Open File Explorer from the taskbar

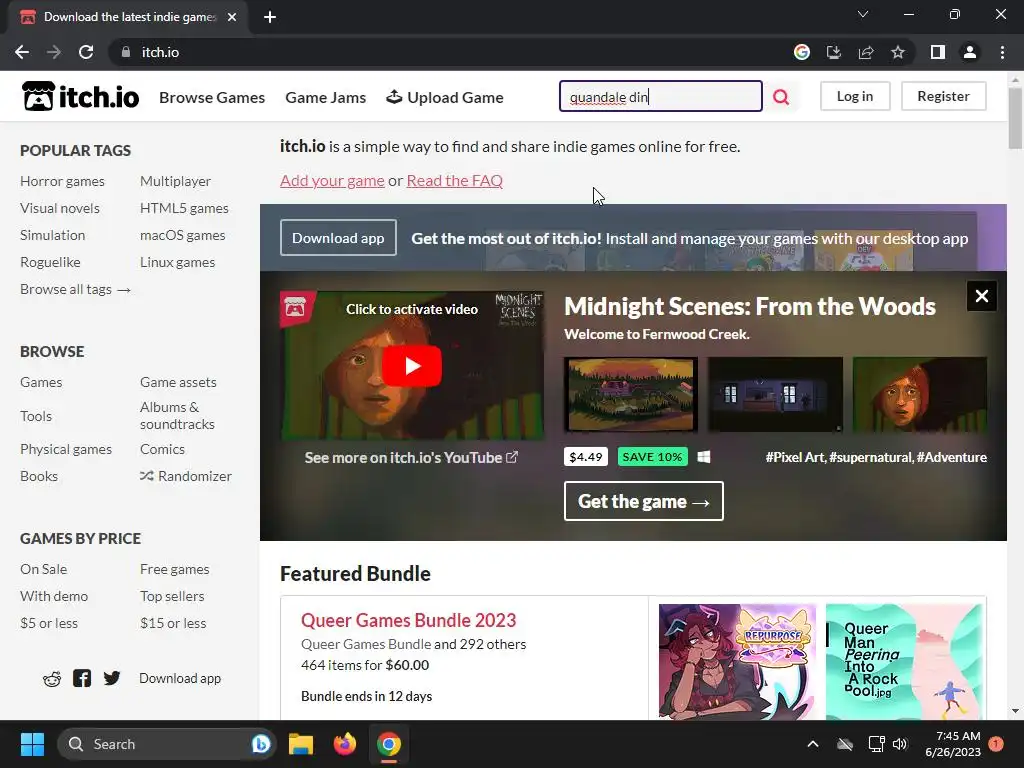point(301,744)
